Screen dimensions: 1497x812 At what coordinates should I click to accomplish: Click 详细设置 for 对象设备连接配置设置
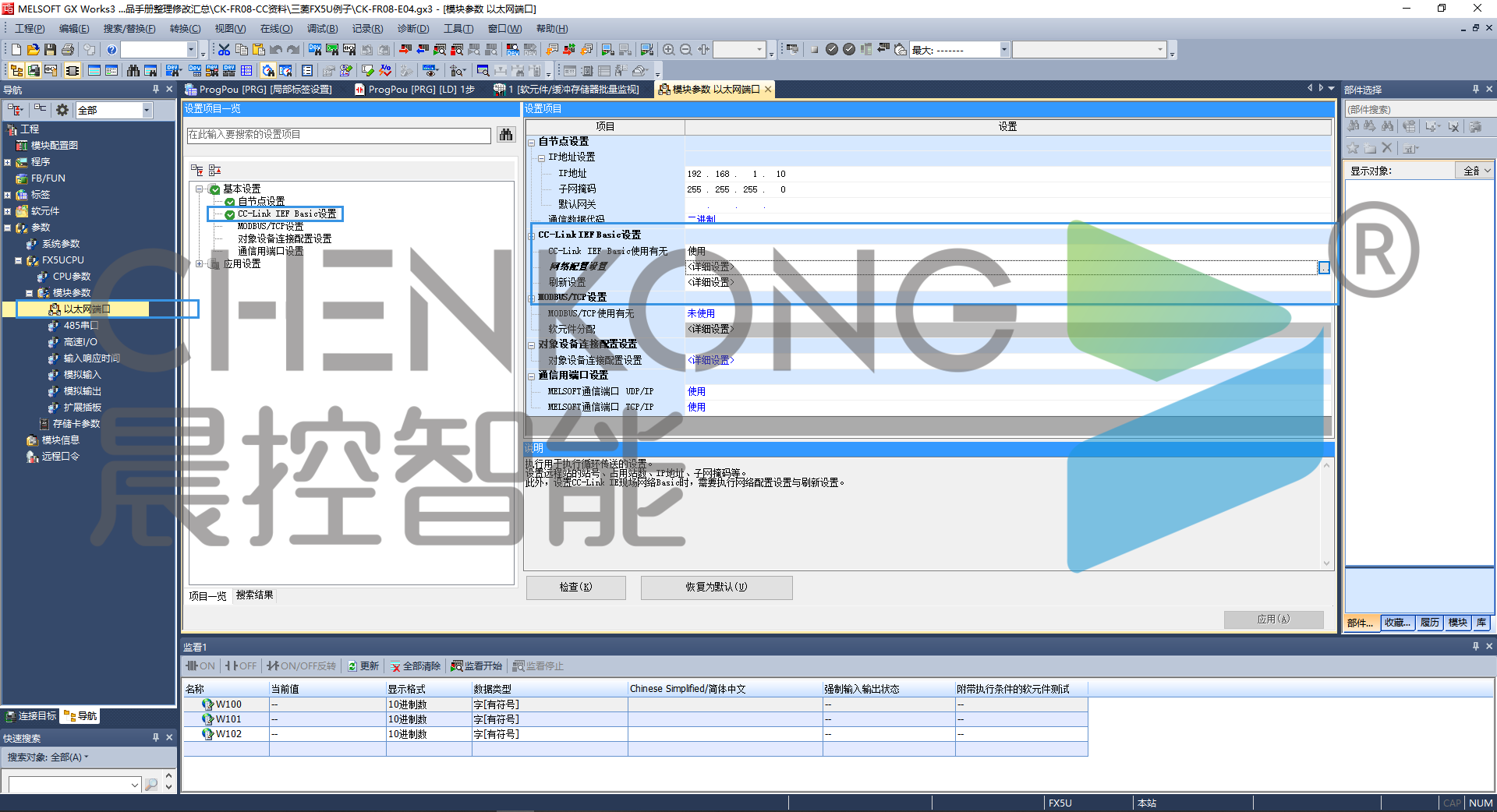(710, 361)
